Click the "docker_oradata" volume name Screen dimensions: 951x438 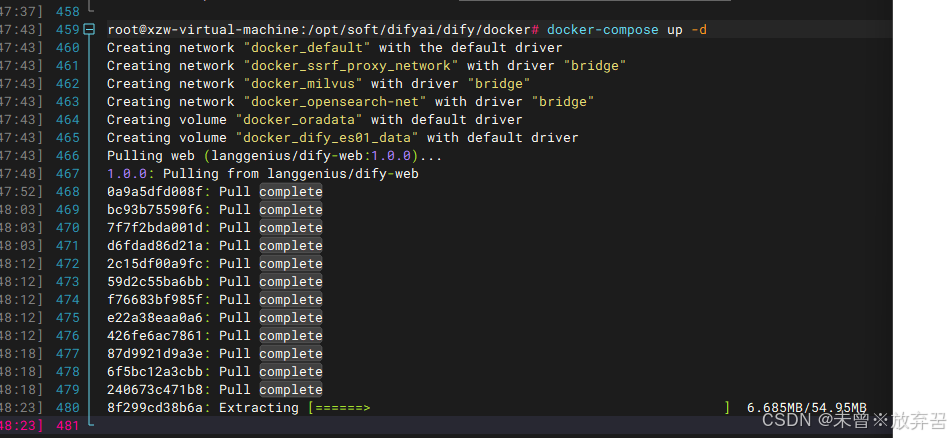click(299, 120)
